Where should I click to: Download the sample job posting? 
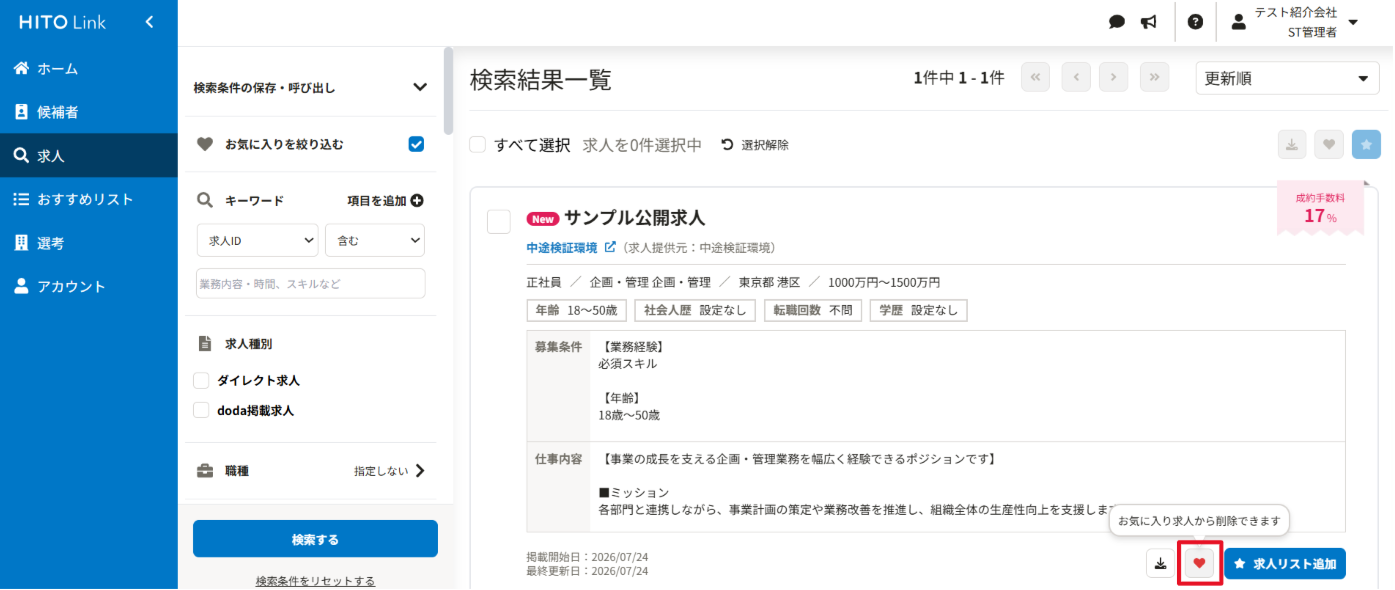click(x=1160, y=564)
